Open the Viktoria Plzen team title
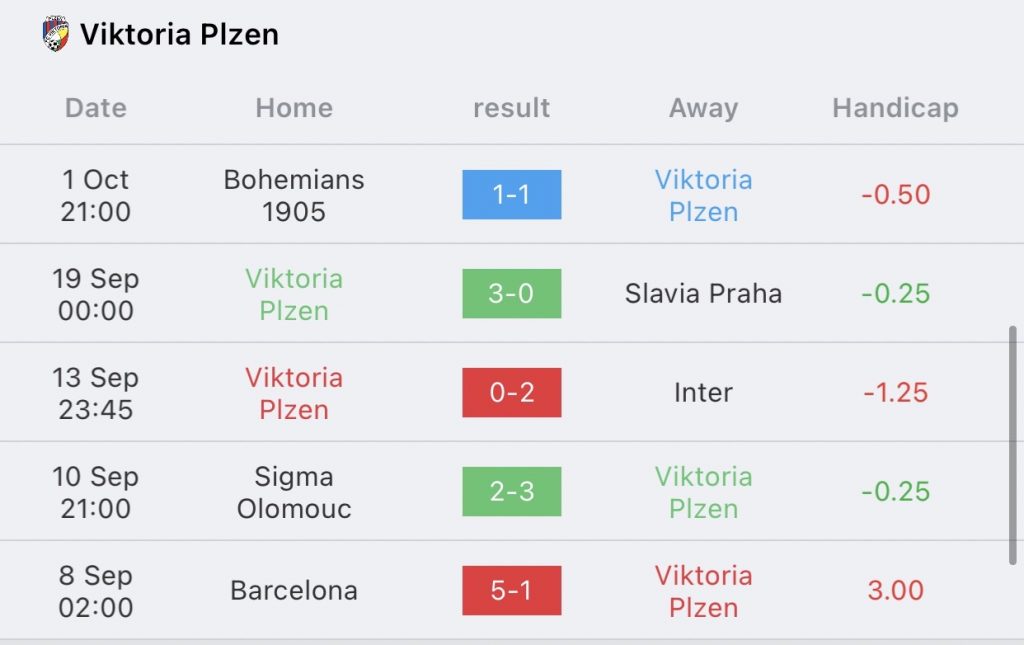 [x=179, y=35]
